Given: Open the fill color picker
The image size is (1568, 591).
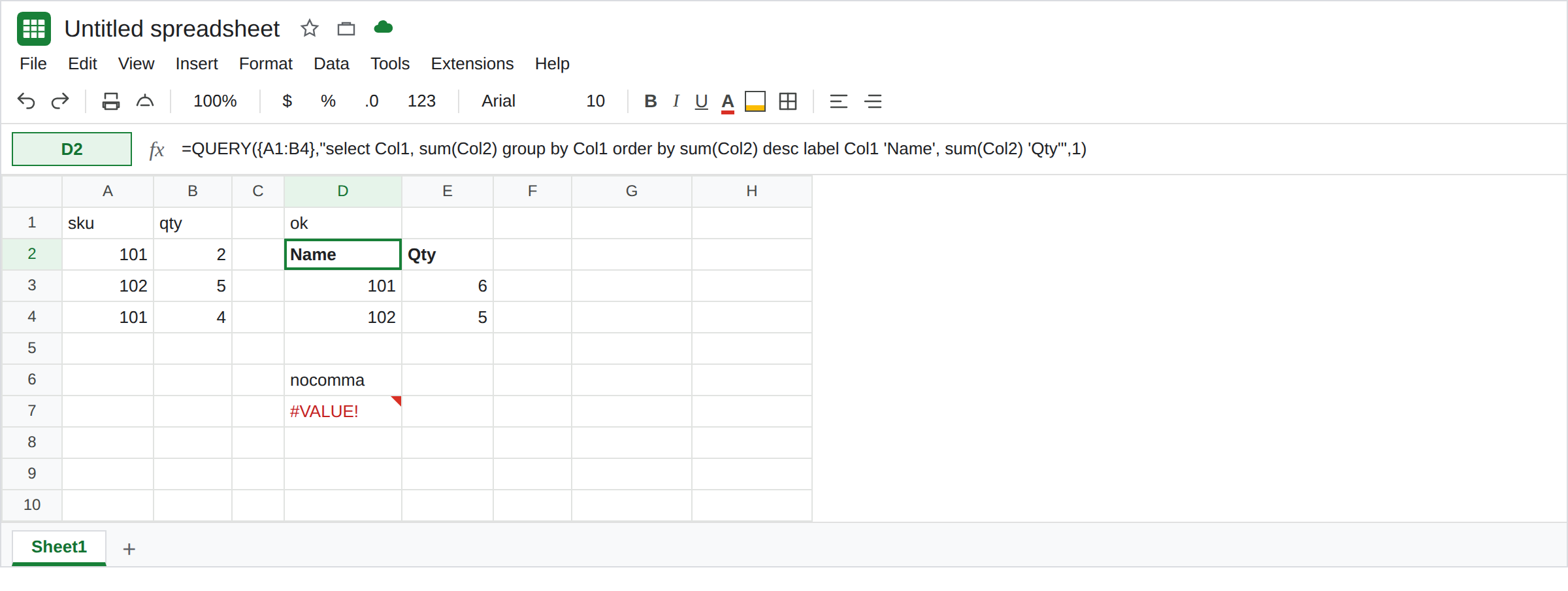Looking at the screenshot, I should (755, 101).
